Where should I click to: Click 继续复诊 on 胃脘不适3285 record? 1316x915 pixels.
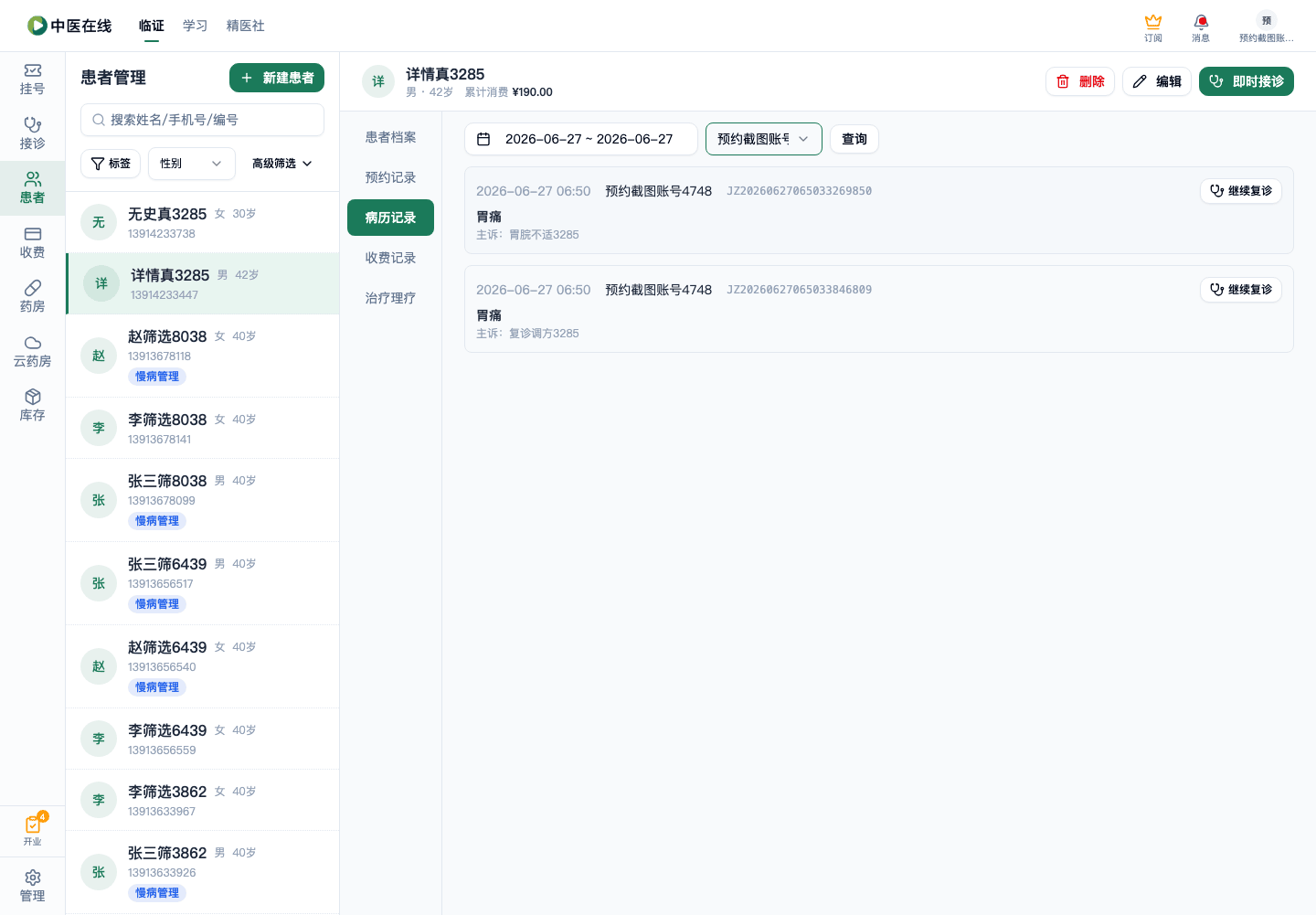pyautogui.click(x=1241, y=191)
